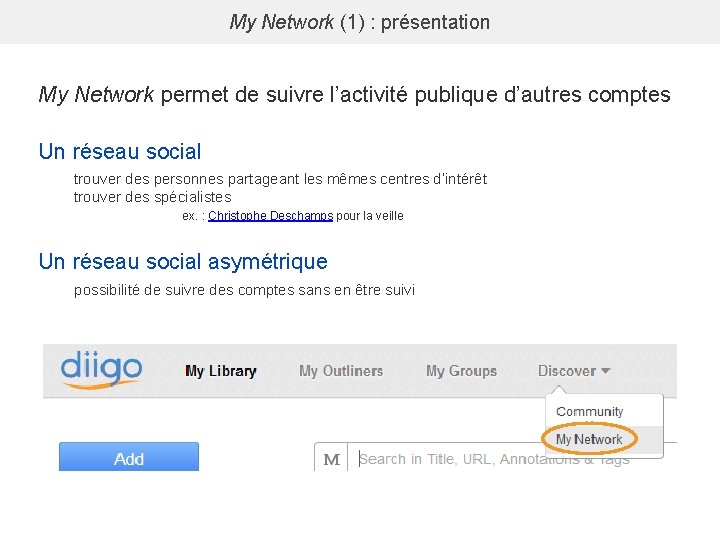Focus the Search in Title, URL field
Screen dimensions: 720x540
[x=512, y=459]
